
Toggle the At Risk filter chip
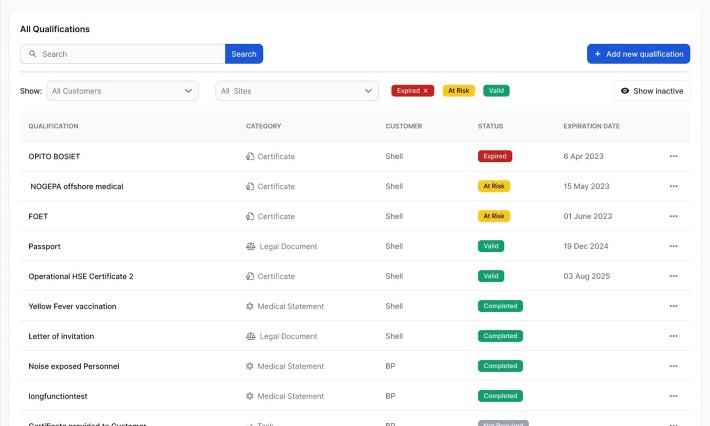[458, 91]
